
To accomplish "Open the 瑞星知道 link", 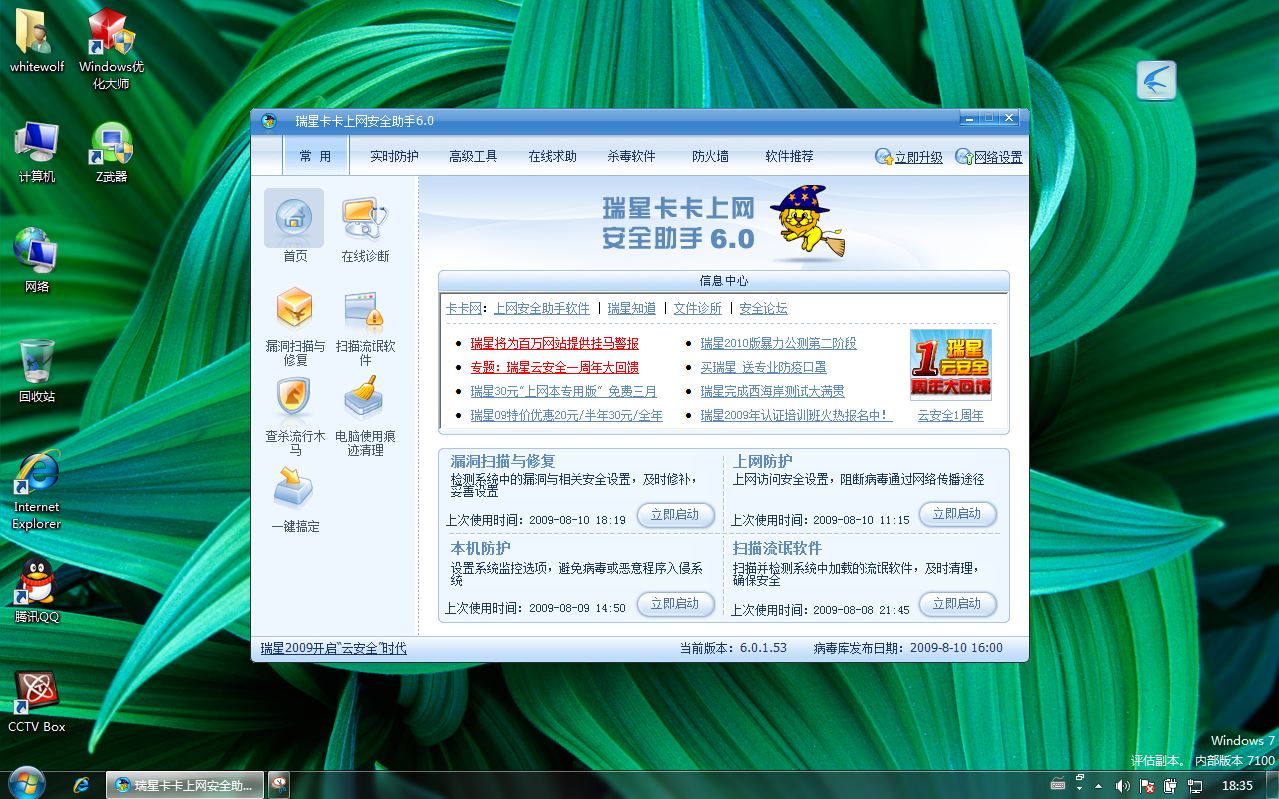I will 631,308.
